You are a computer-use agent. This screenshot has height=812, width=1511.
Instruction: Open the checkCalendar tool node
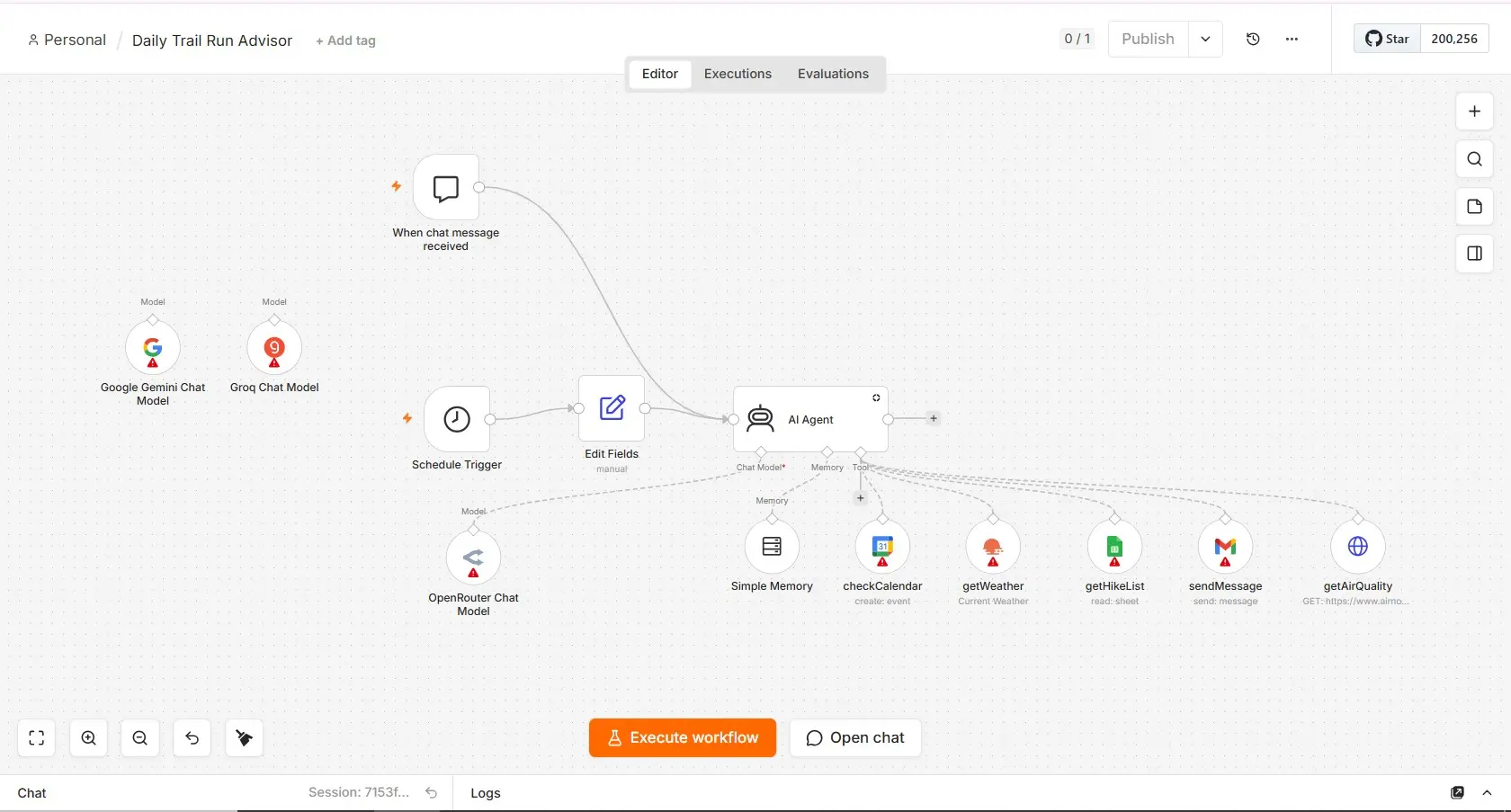pyautogui.click(x=882, y=547)
